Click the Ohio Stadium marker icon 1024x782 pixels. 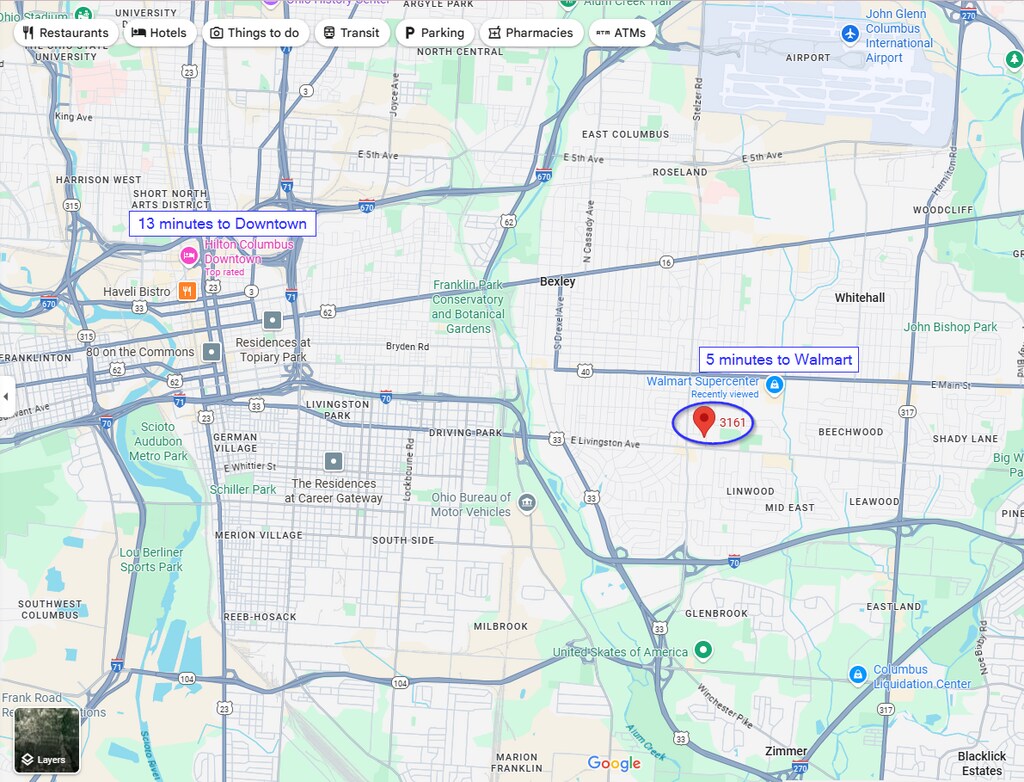pos(83,12)
